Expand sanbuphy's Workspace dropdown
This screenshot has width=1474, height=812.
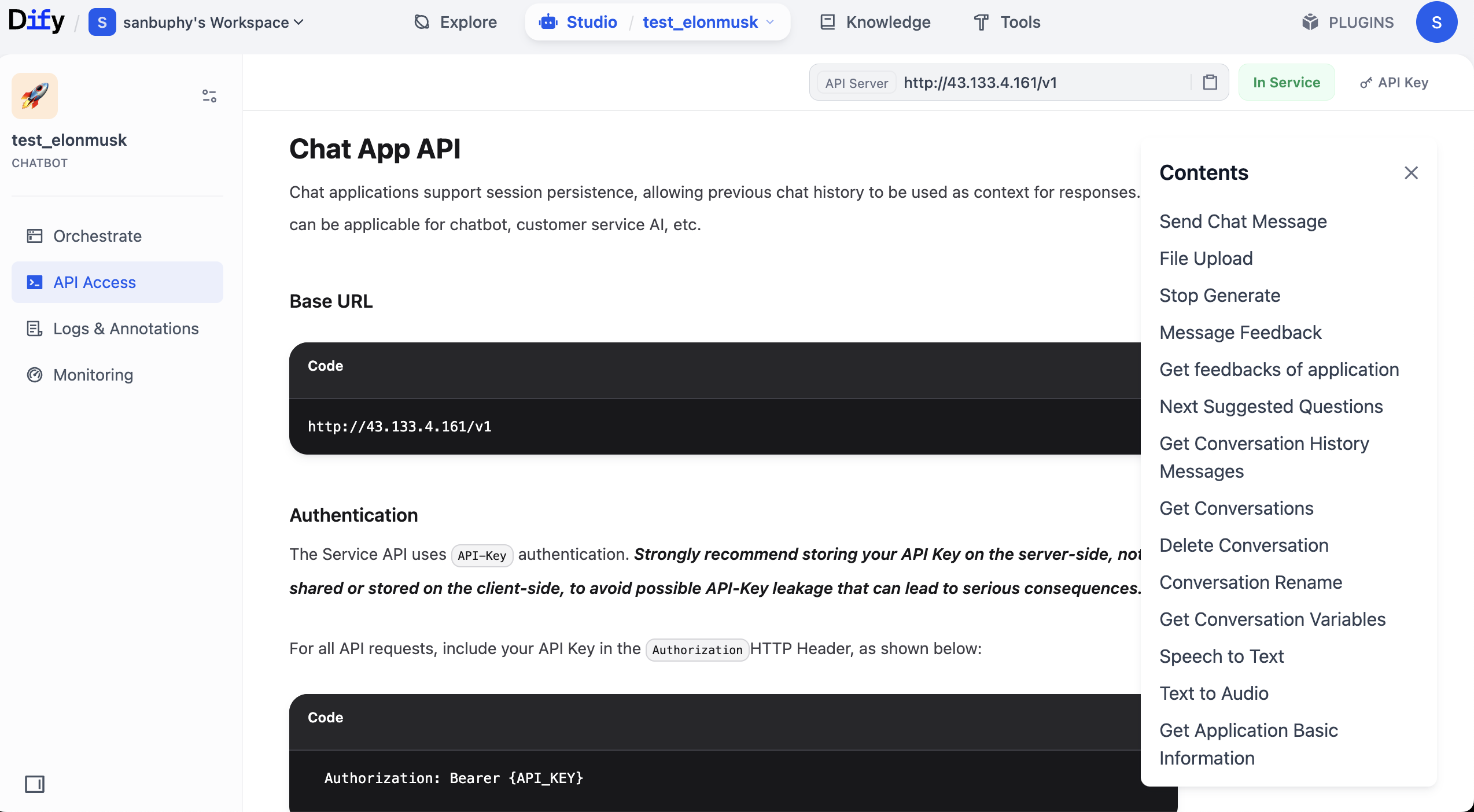click(x=213, y=22)
